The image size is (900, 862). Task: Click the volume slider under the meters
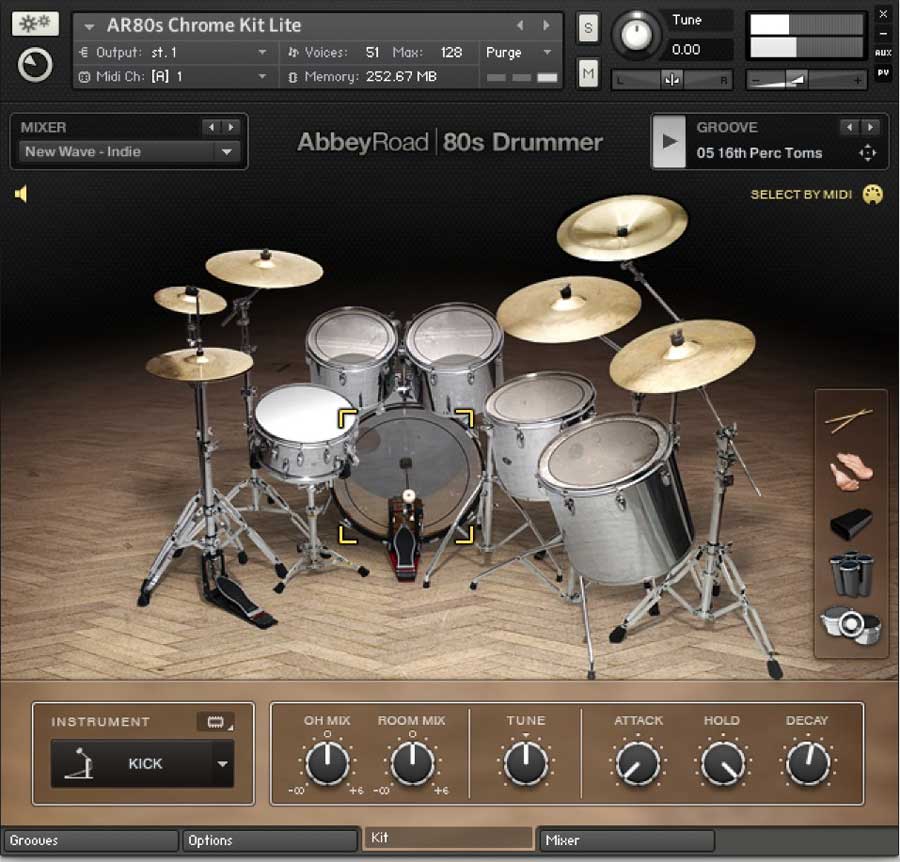805,80
